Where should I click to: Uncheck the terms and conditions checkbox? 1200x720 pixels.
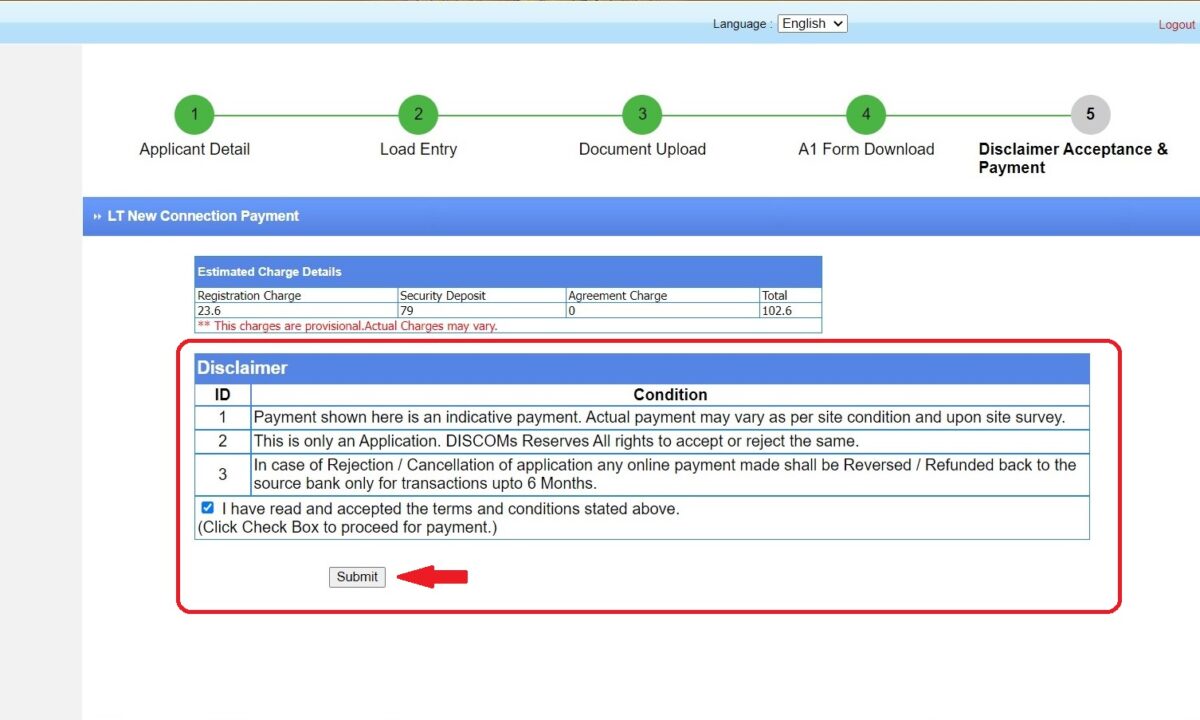pos(207,507)
